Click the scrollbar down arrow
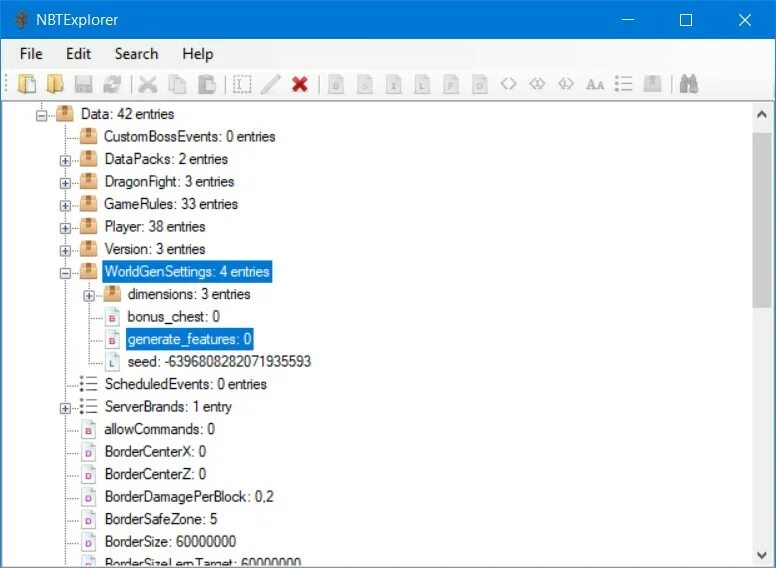Viewport: 776px width, 568px height. click(x=762, y=554)
